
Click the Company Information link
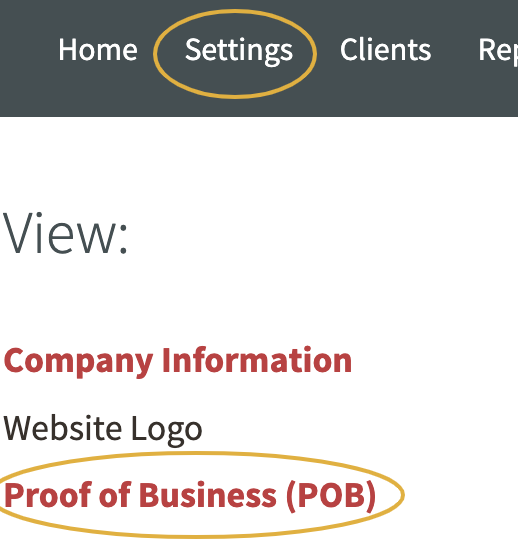[x=178, y=362]
